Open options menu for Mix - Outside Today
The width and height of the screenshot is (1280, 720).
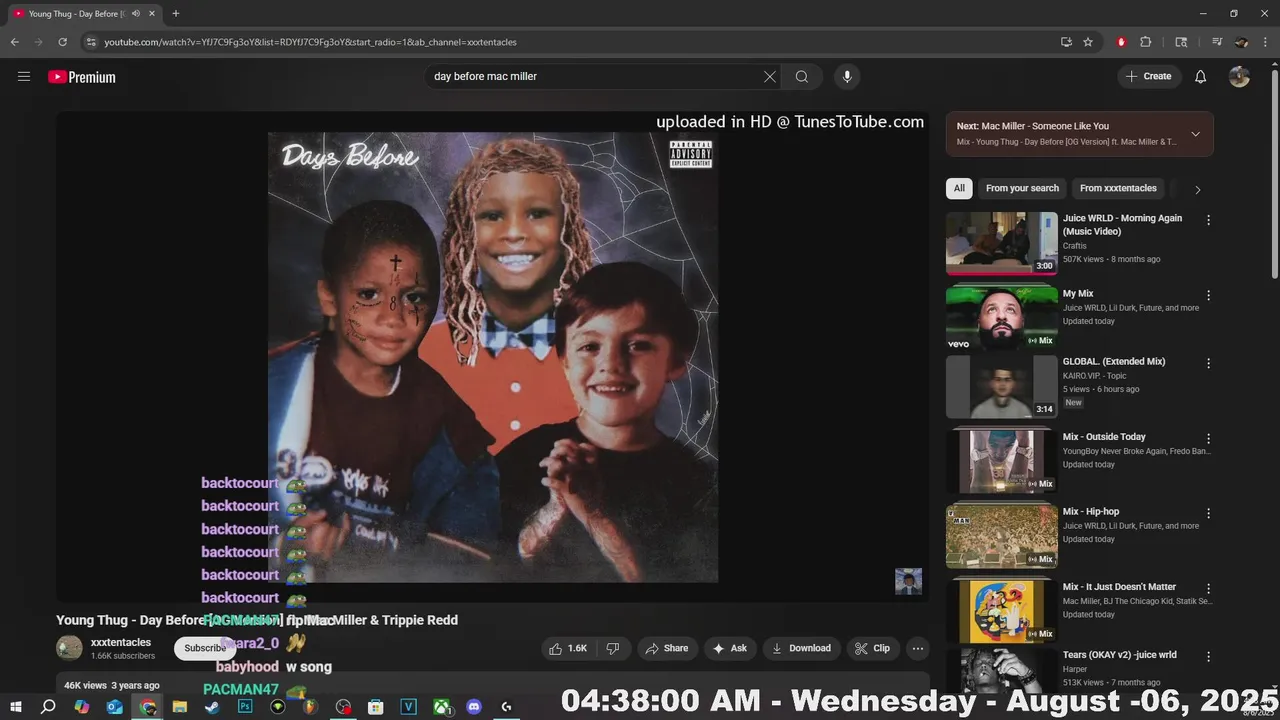coord(1208,438)
